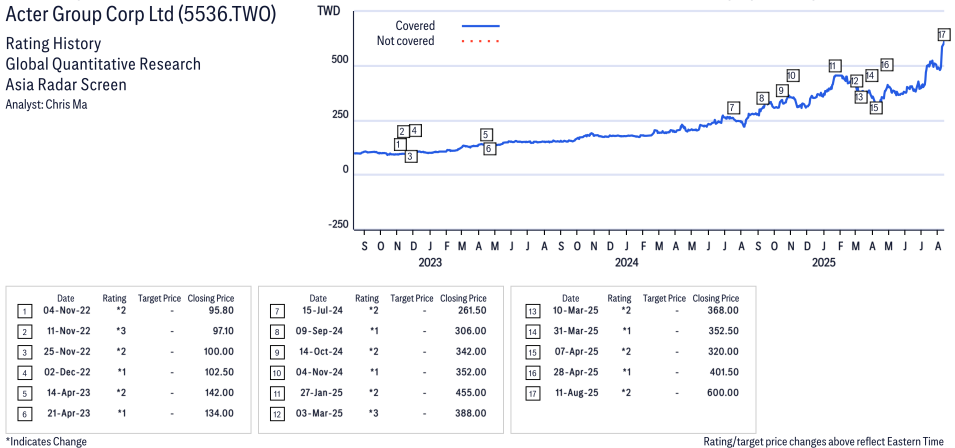Viewport: 955px width, 448px height.
Task: Click the date 04-Nov-22 in the table
Action: point(66,311)
